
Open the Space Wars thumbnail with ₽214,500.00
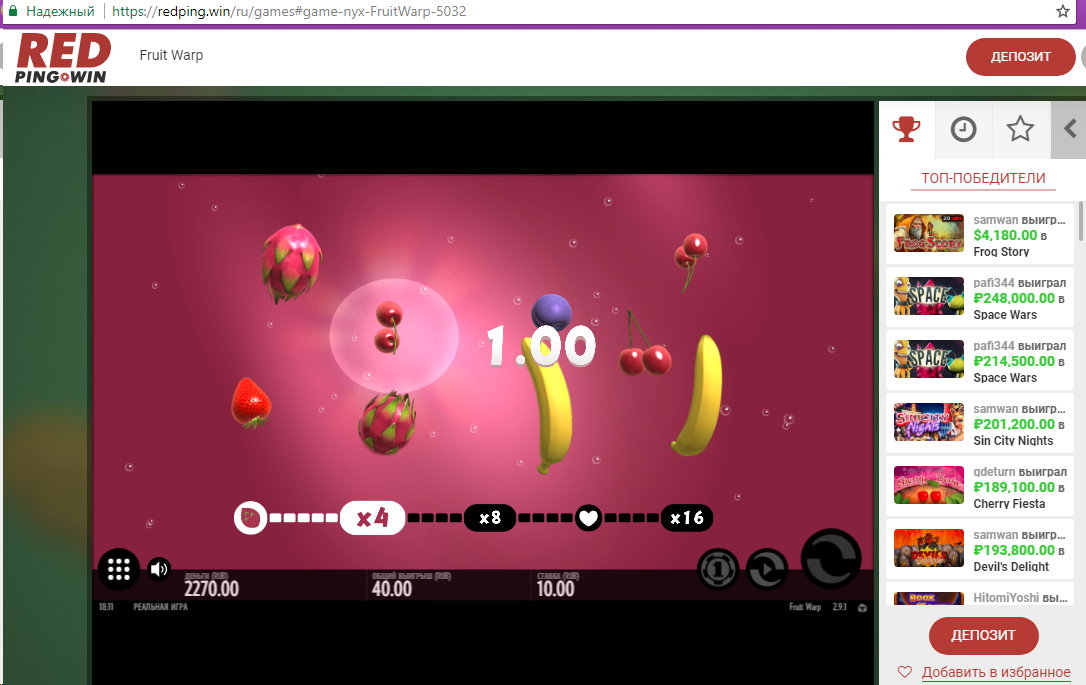(x=928, y=359)
